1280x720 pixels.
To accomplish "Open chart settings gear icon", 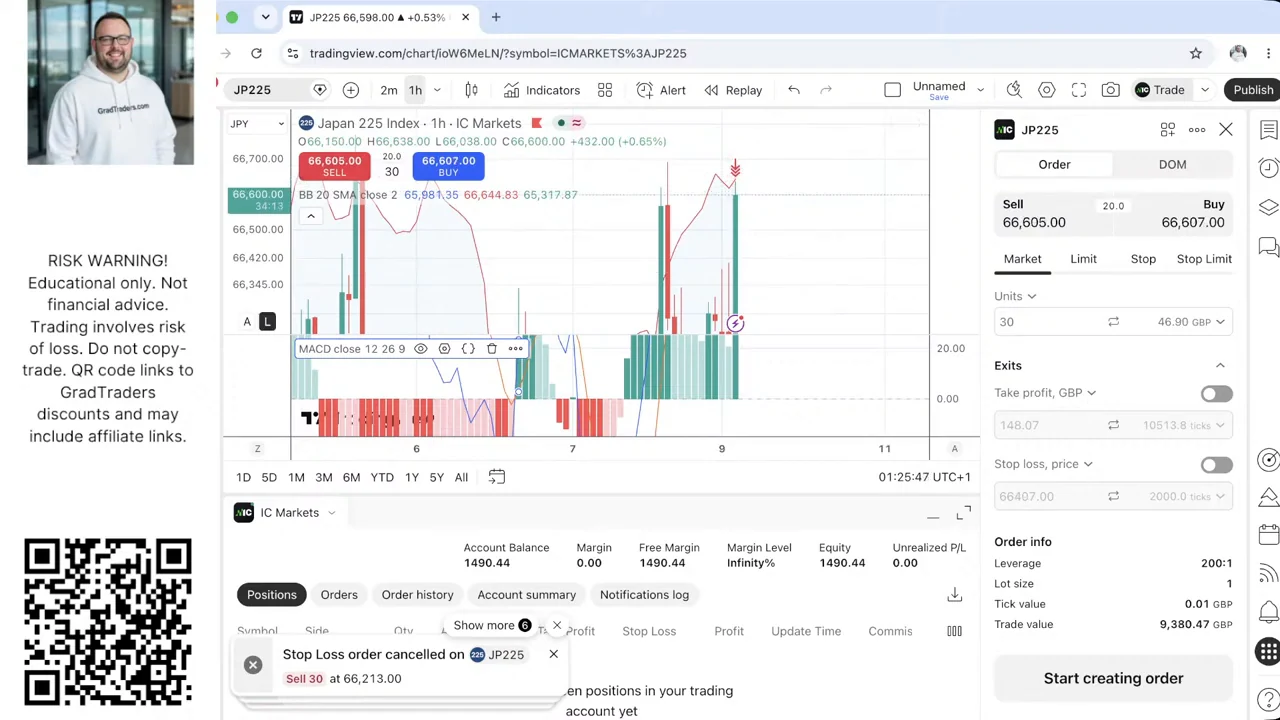I will point(1046,90).
